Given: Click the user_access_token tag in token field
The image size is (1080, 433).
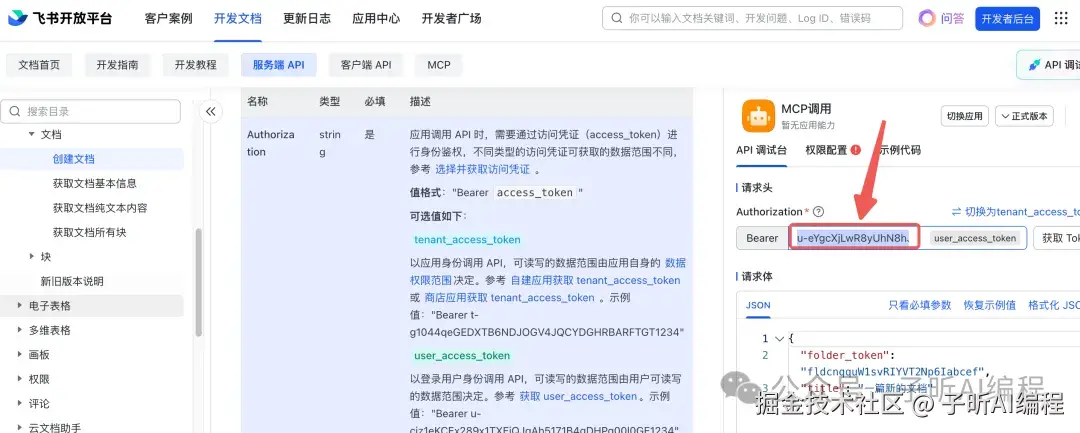Looking at the screenshot, I should coord(975,238).
